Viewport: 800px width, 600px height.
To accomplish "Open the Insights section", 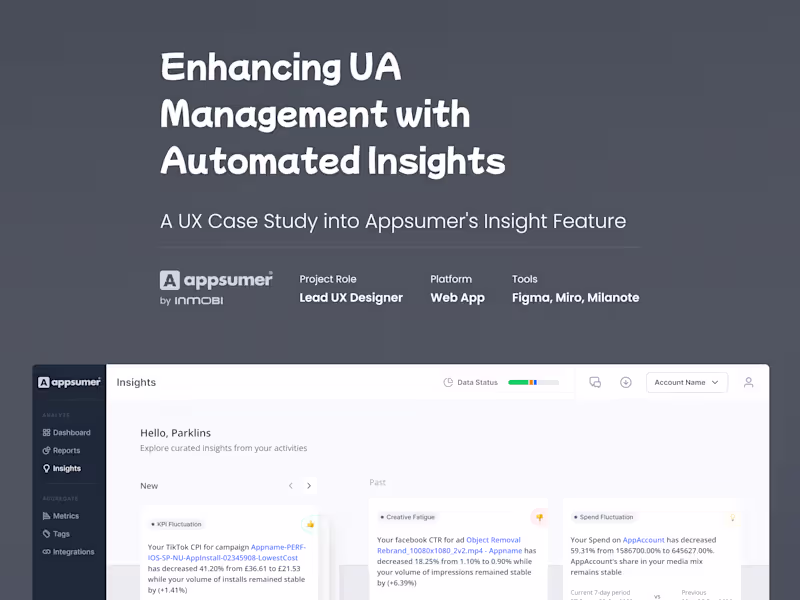I will point(64,468).
